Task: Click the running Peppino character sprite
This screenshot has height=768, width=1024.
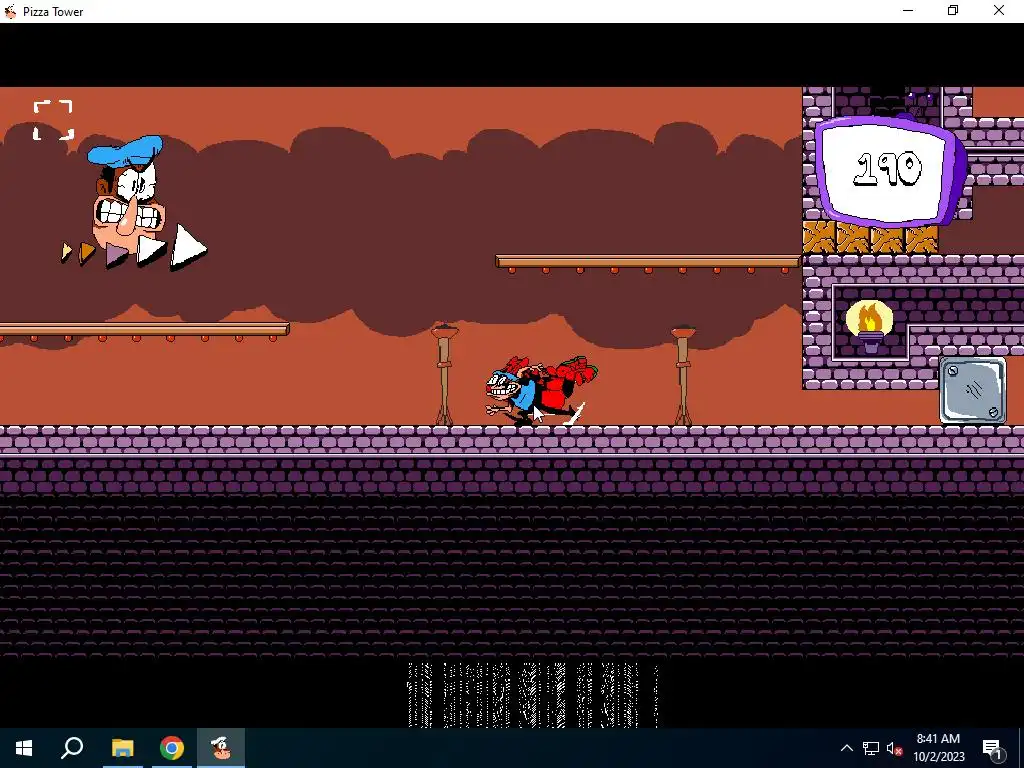Action: pyautogui.click(x=541, y=391)
